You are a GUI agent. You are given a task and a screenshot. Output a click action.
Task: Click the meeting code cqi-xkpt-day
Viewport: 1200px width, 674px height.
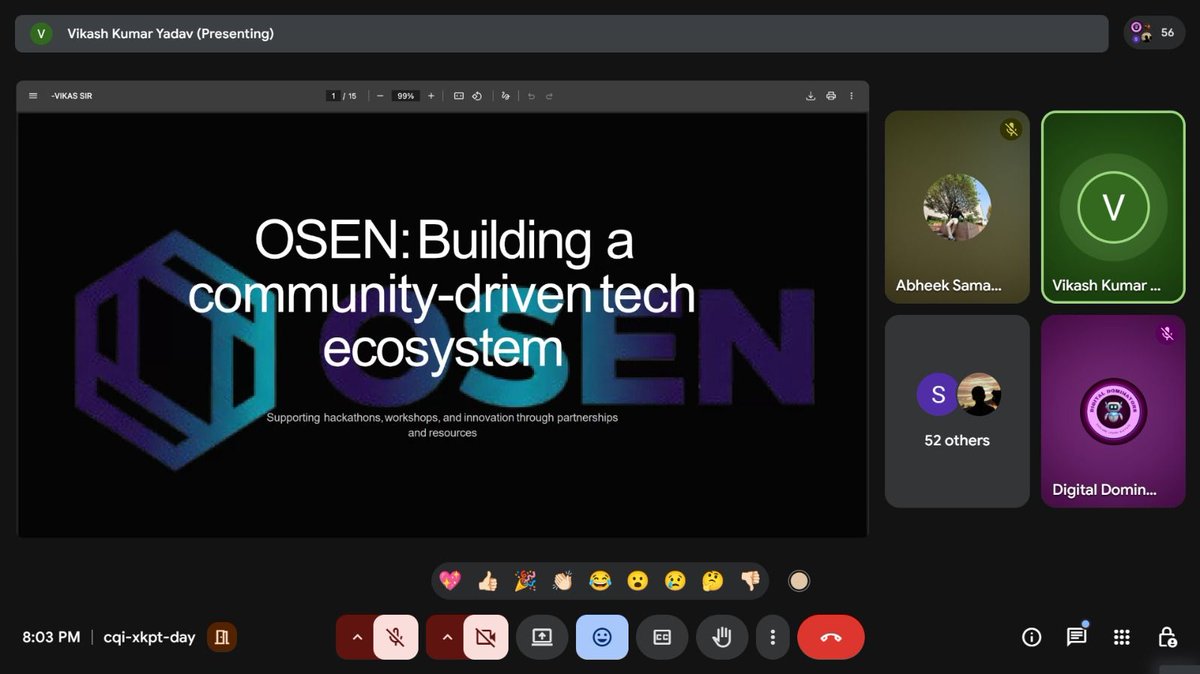[x=149, y=637]
